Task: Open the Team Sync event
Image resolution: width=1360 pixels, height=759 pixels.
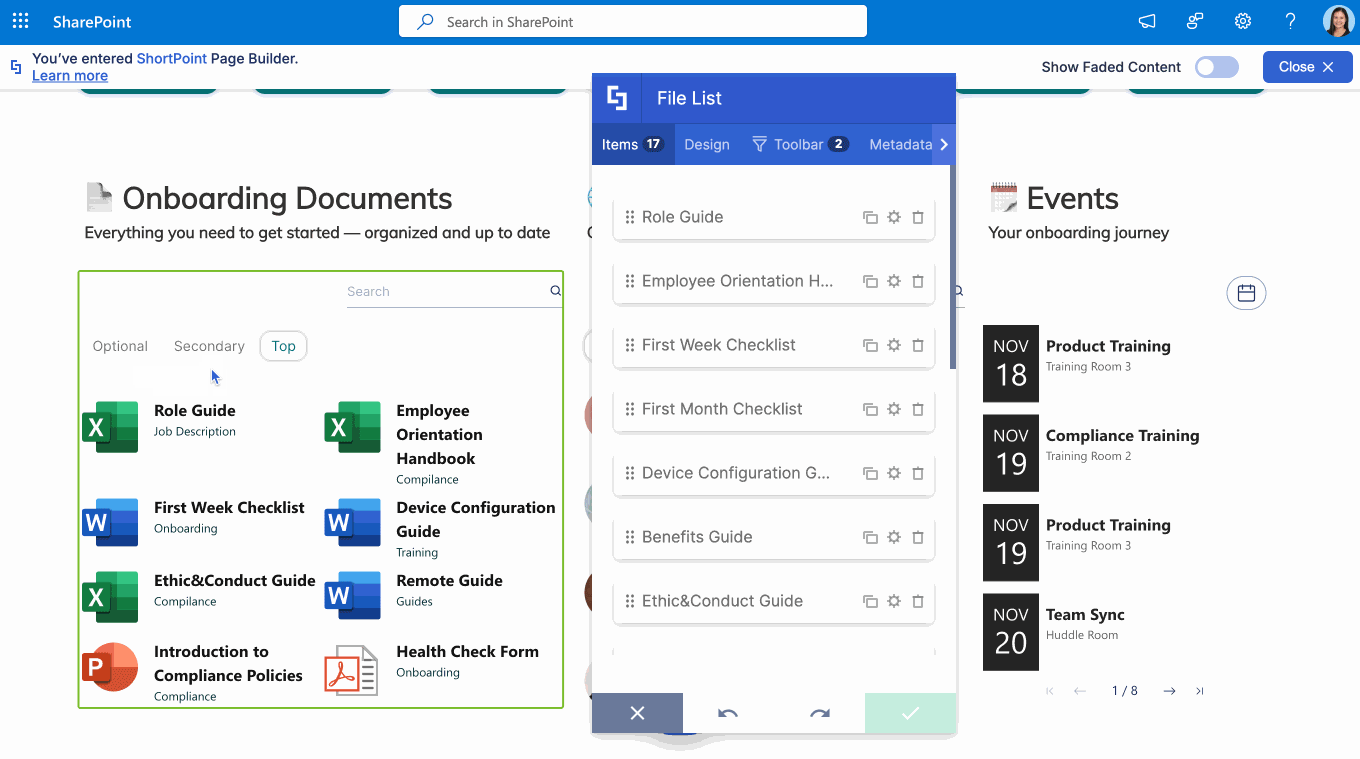Action: tap(1085, 615)
